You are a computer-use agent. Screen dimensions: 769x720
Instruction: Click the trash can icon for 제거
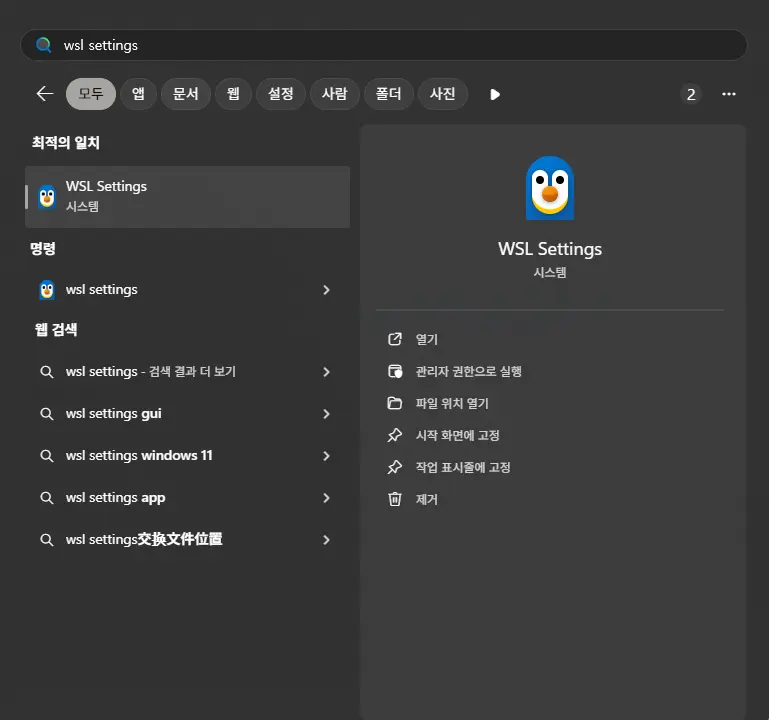pos(395,499)
